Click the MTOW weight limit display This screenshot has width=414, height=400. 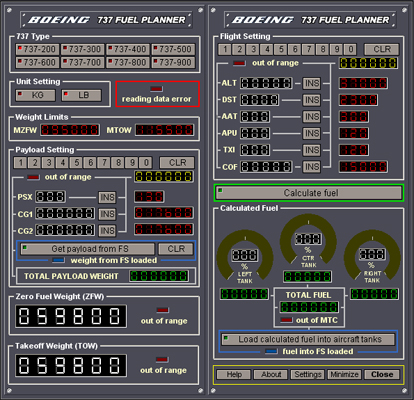[x=165, y=130]
